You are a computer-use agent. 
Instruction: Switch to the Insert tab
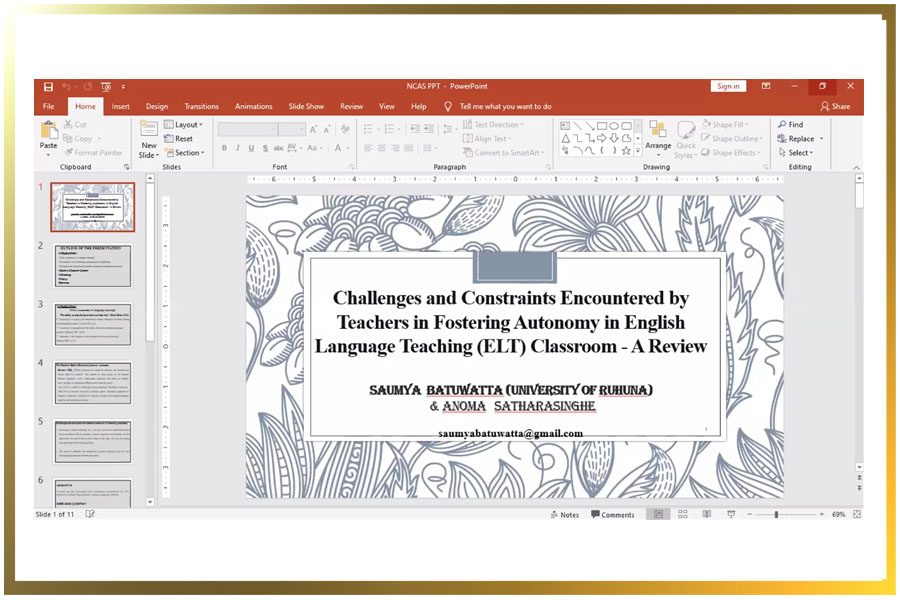[121, 106]
